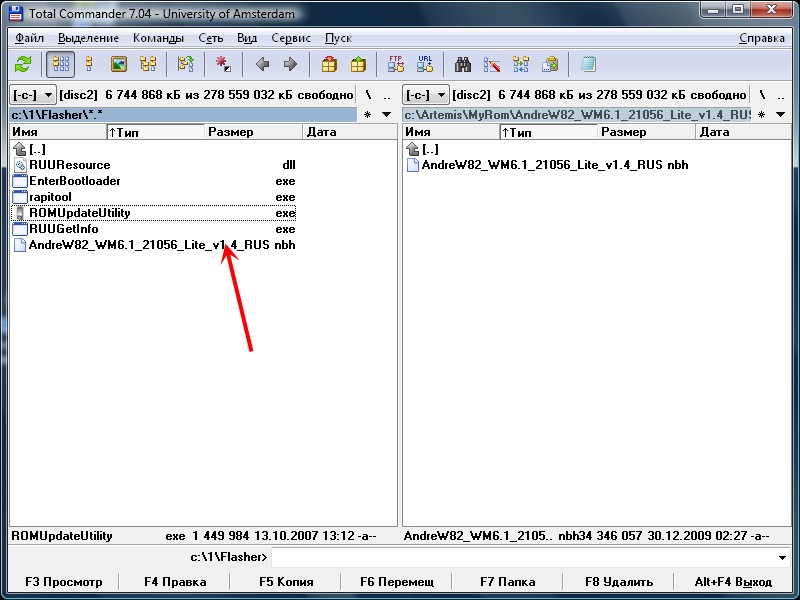
Task: Open FTP connect toolbar icon
Action: tap(396, 64)
